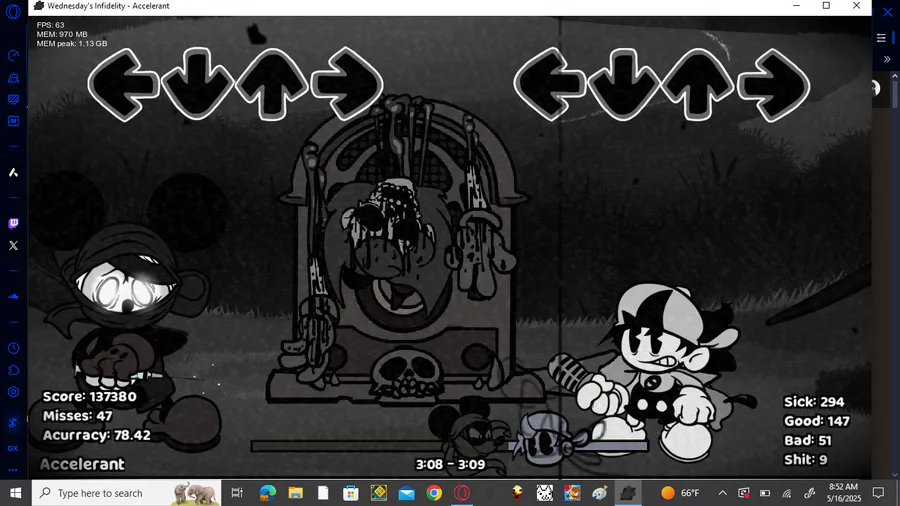
Task: Click the active game icon on taskbar
Action: (628, 493)
